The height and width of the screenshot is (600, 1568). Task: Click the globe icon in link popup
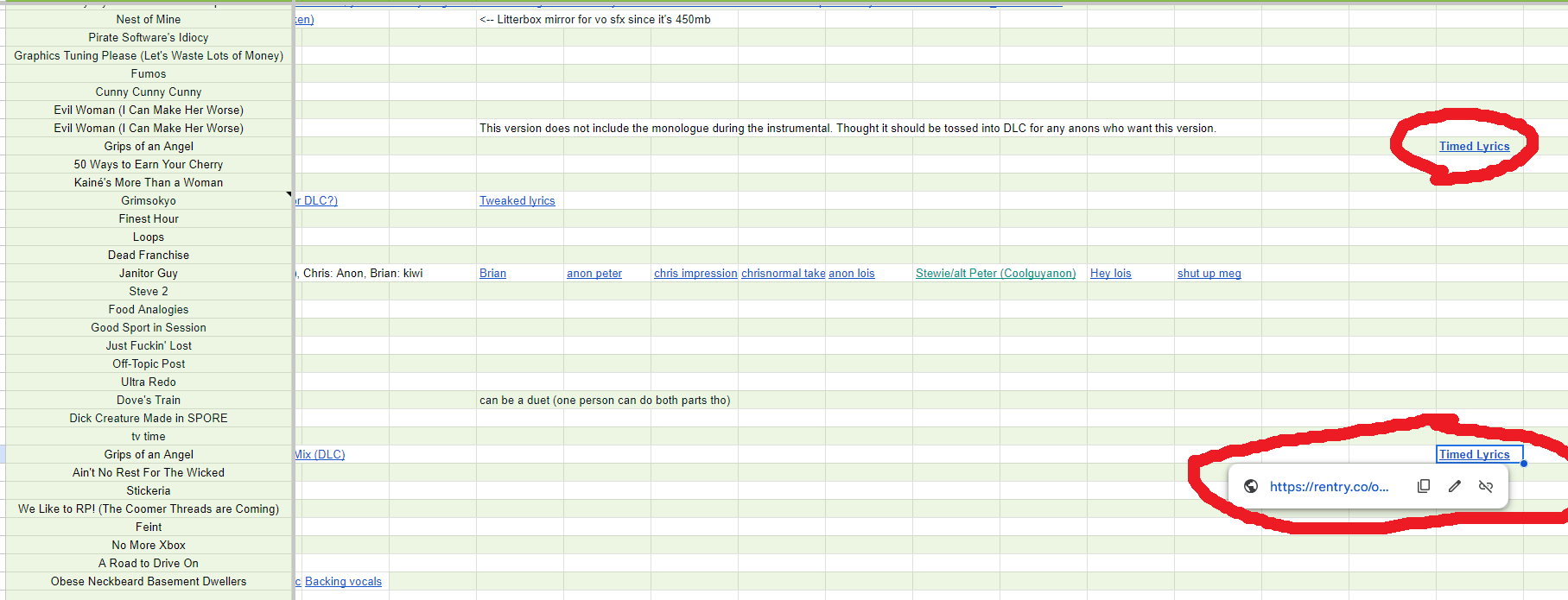(1250, 486)
